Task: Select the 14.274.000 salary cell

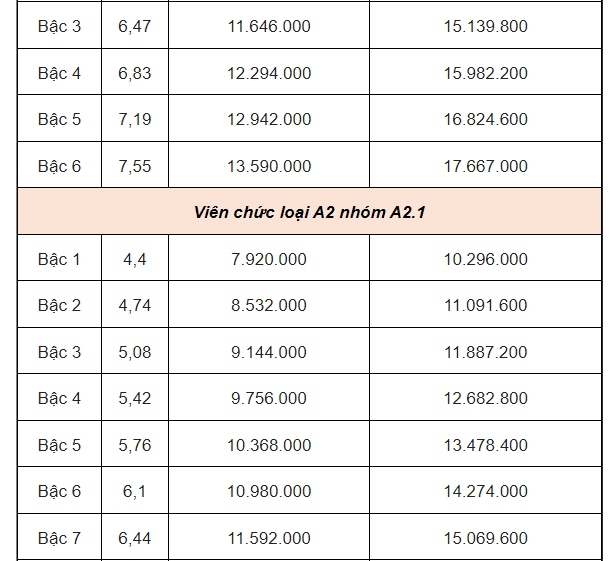Action: coord(485,491)
